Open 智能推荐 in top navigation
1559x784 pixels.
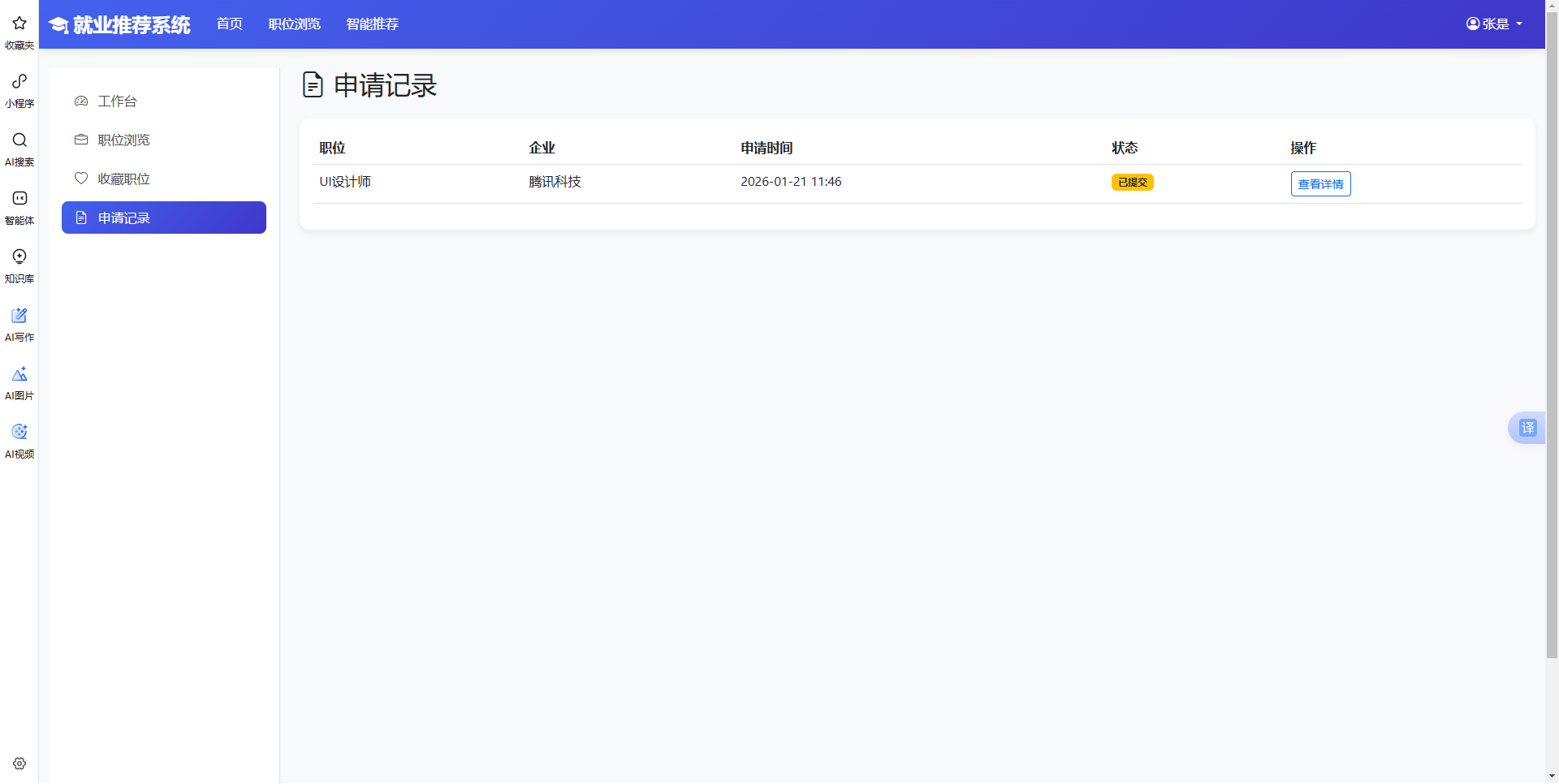pyautogui.click(x=373, y=24)
